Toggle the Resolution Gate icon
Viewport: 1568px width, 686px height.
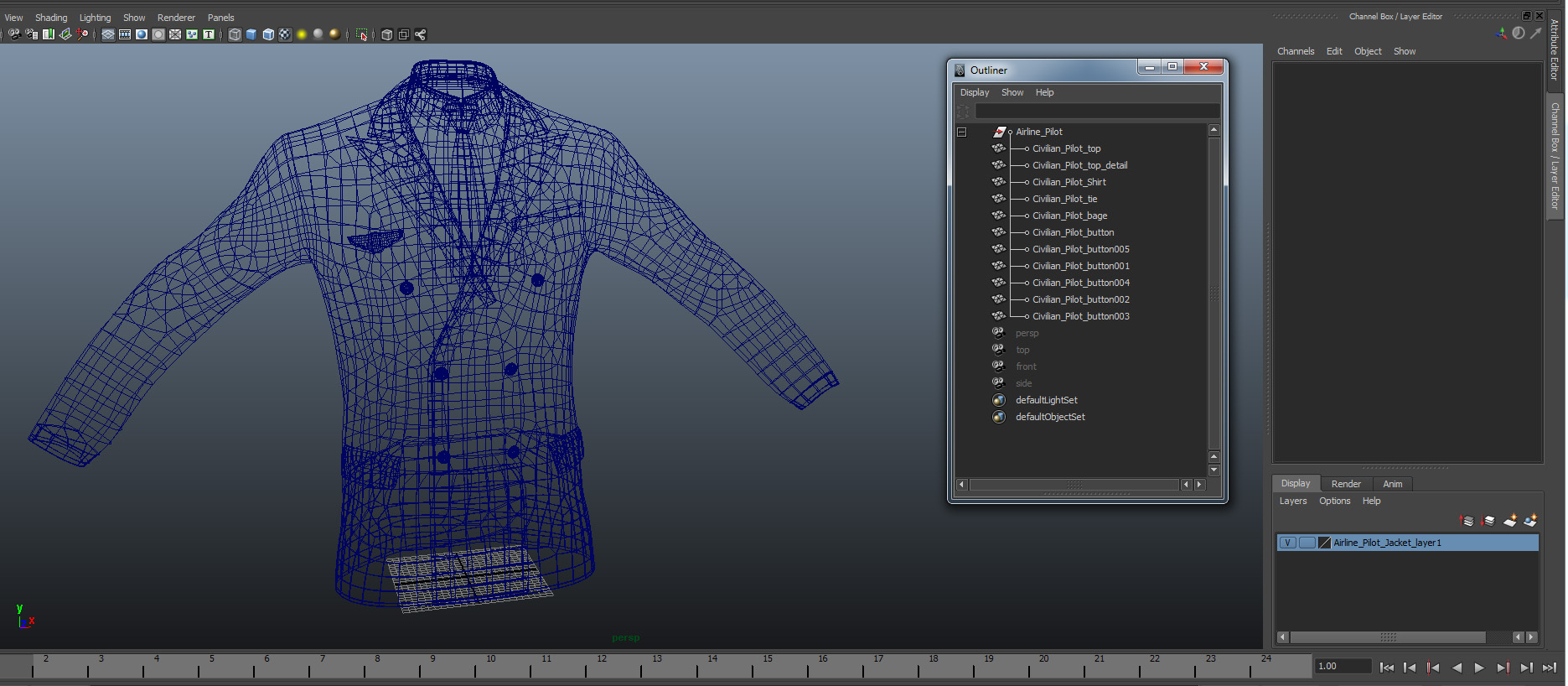pyautogui.click(x=142, y=34)
